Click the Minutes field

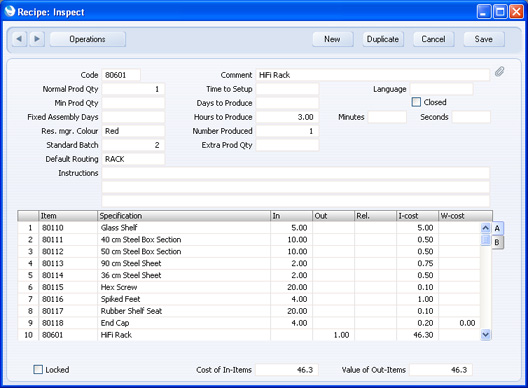point(387,117)
